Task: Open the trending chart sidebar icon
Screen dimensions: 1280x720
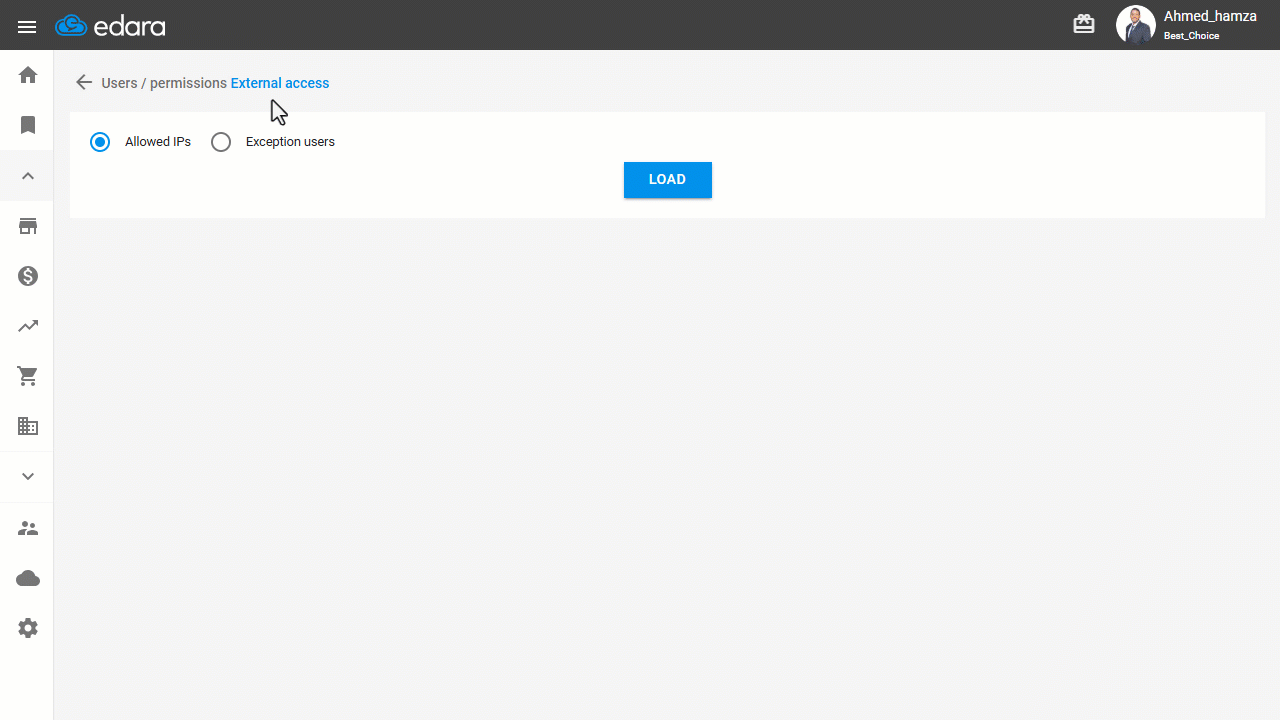Action: point(28,326)
